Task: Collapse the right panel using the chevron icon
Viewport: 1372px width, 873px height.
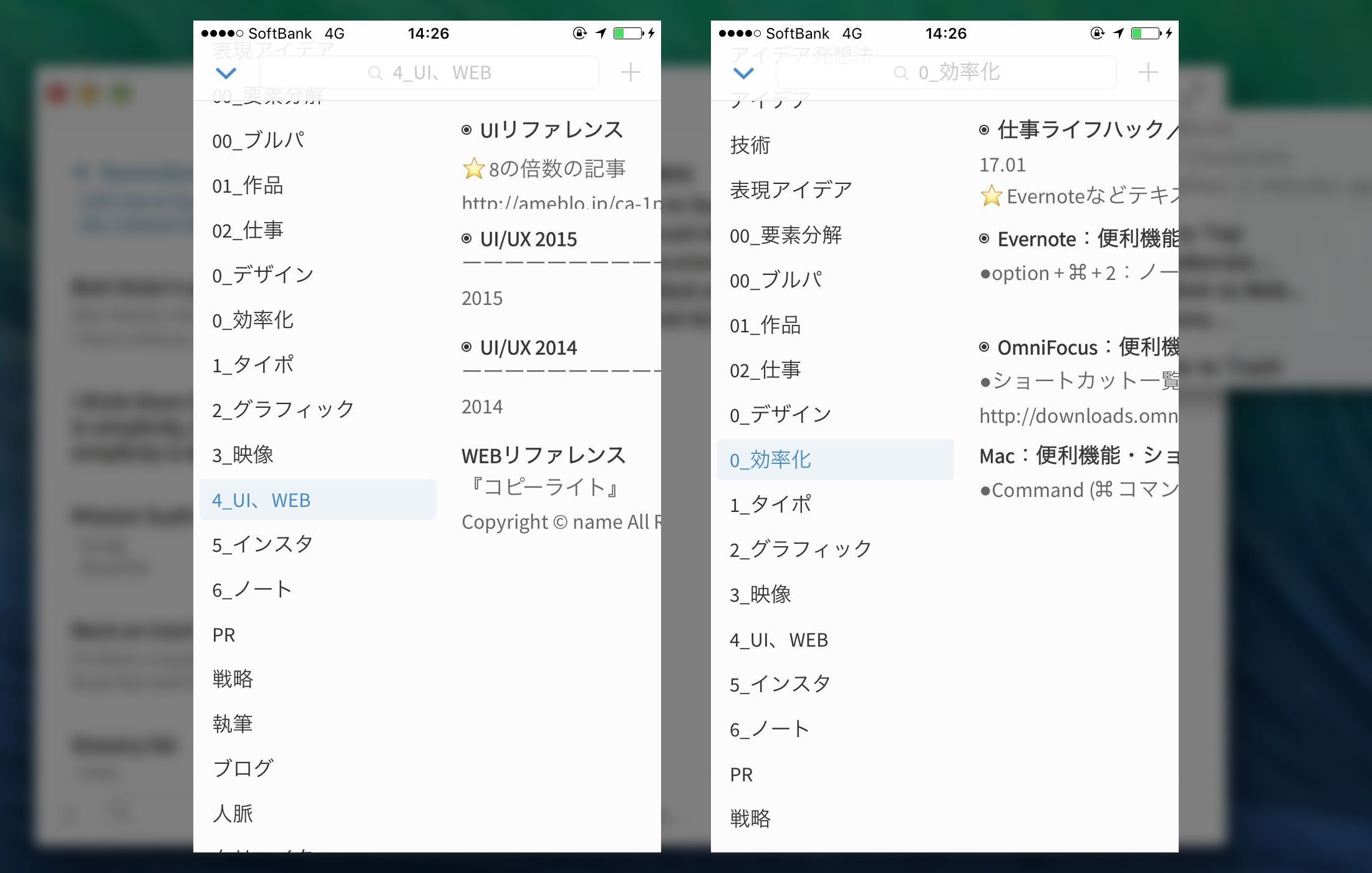Action: 743,73
